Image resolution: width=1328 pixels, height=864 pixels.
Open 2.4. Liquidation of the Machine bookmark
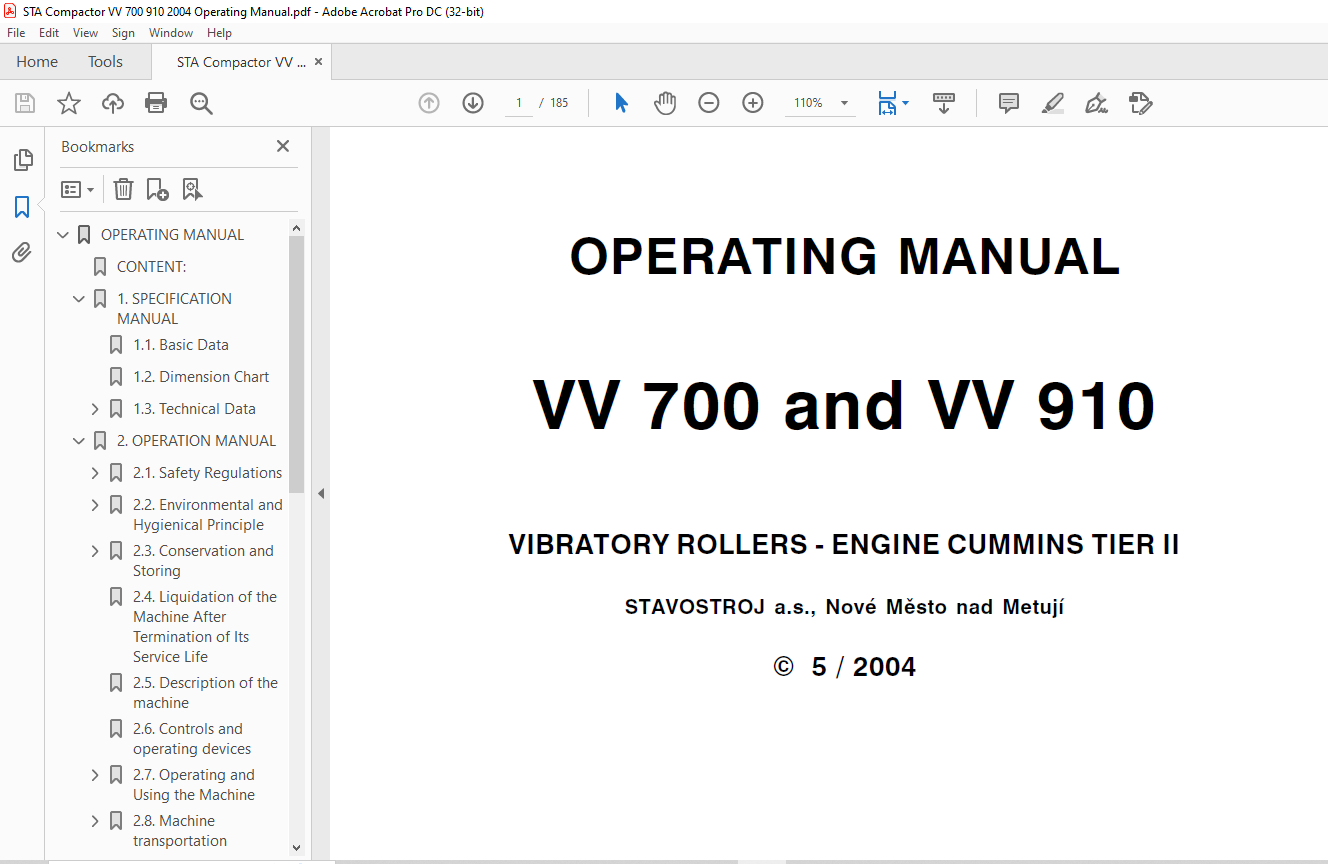pyautogui.click(x=205, y=627)
